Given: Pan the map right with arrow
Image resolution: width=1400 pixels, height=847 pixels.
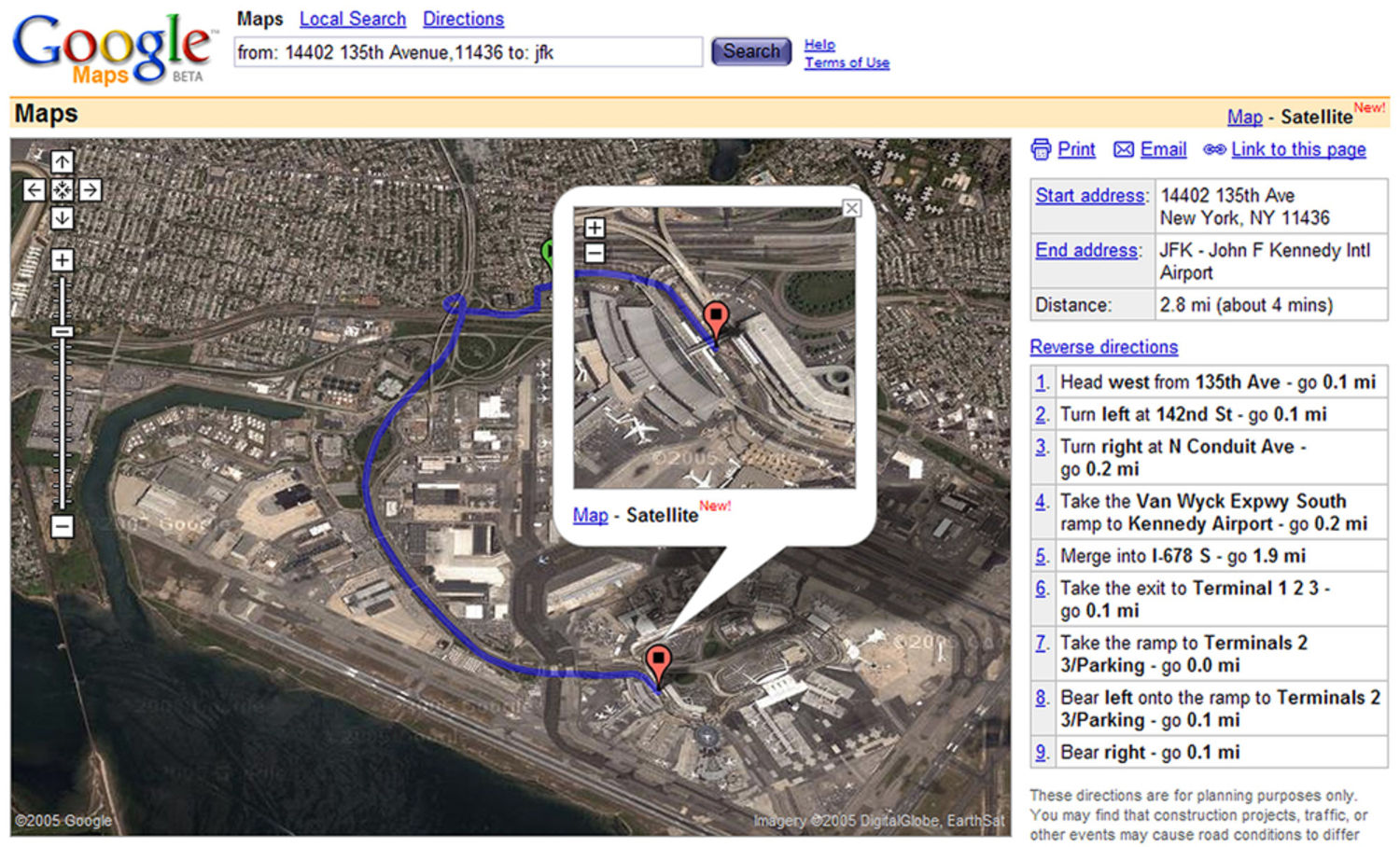Looking at the screenshot, I should (x=90, y=190).
